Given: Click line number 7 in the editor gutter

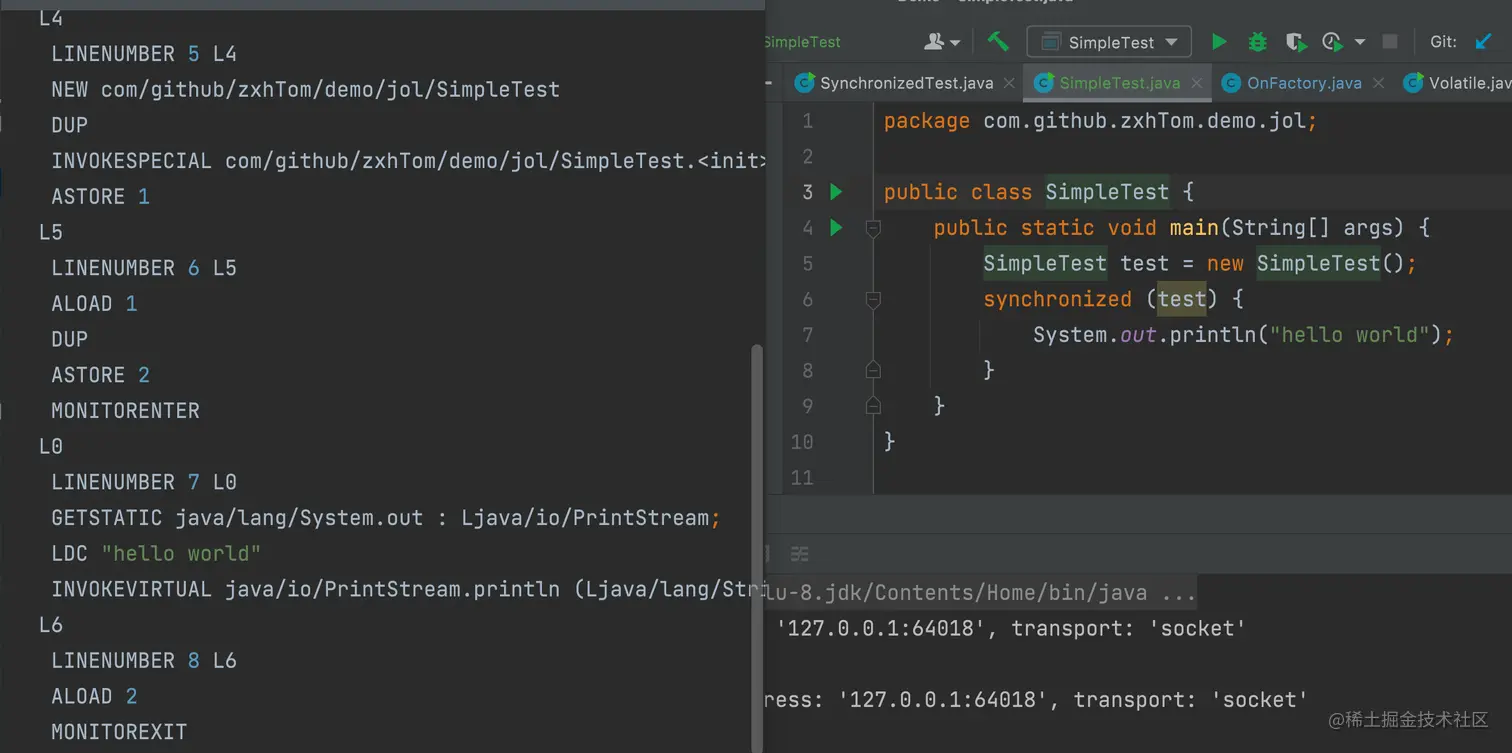Looking at the screenshot, I should tap(807, 335).
